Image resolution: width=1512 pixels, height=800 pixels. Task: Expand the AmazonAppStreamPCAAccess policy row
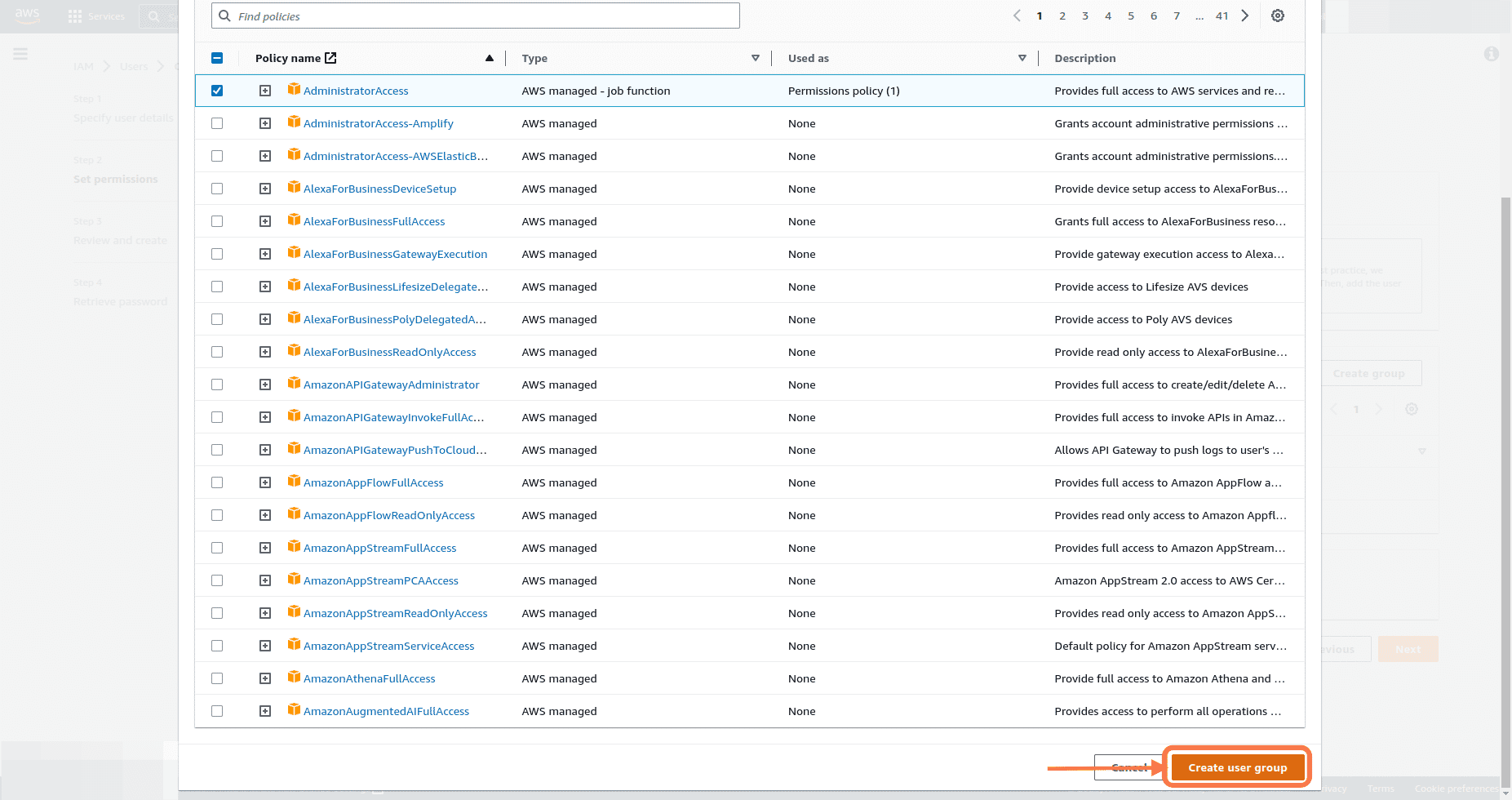coord(265,580)
